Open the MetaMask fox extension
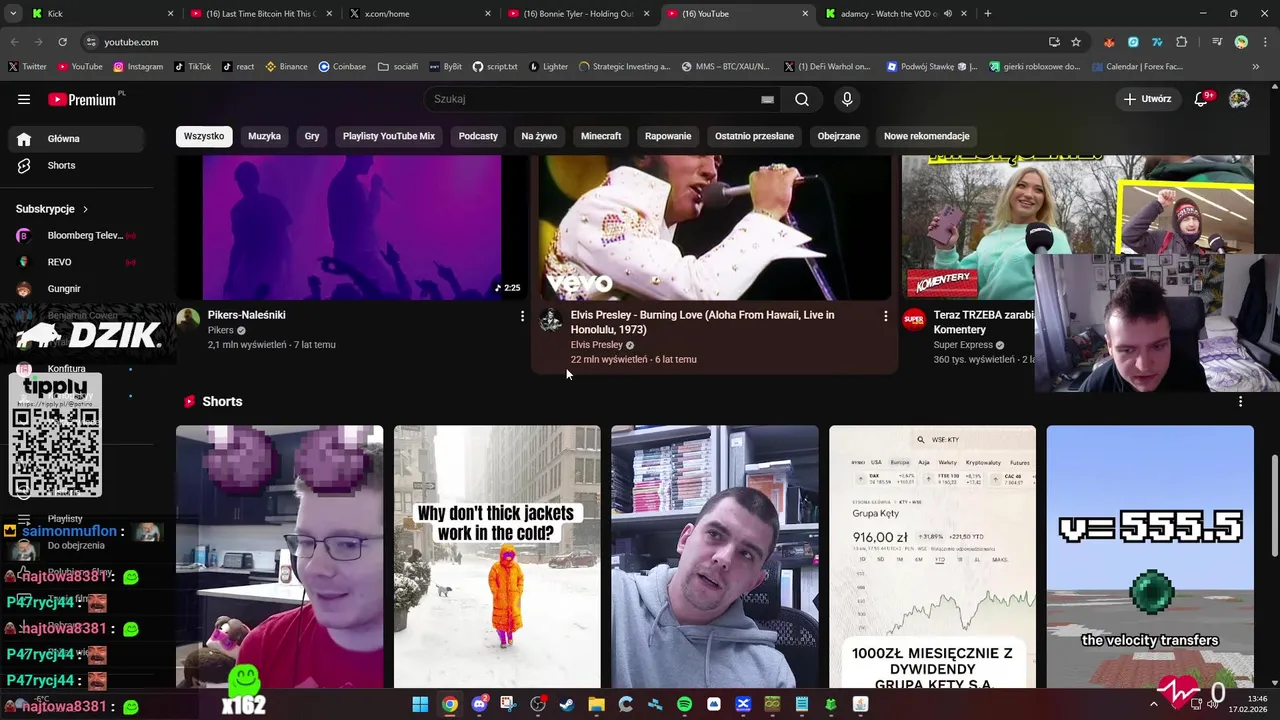The image size is (1280, 720). point(1109,42)
